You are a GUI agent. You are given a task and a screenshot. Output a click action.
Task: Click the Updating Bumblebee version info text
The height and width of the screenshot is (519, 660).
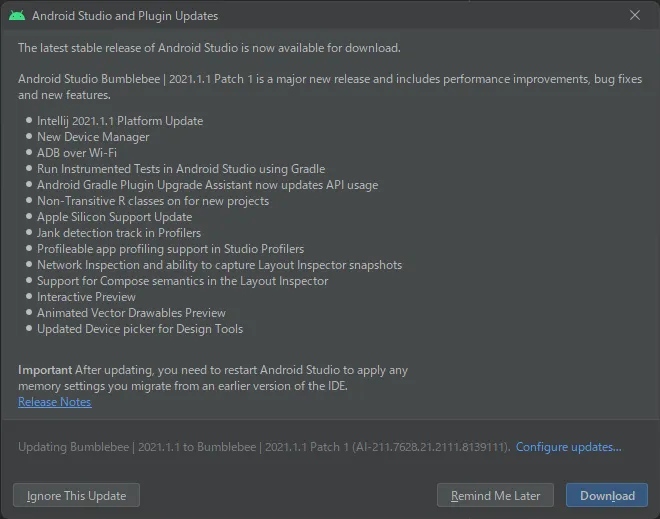264,447
